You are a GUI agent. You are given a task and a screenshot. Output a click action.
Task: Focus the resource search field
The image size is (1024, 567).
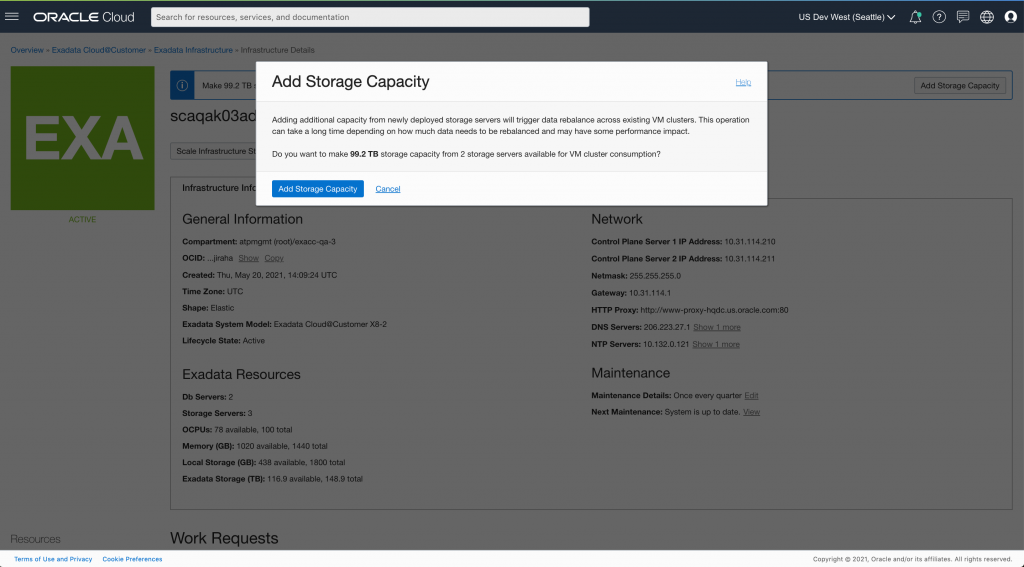coord(370,17)
